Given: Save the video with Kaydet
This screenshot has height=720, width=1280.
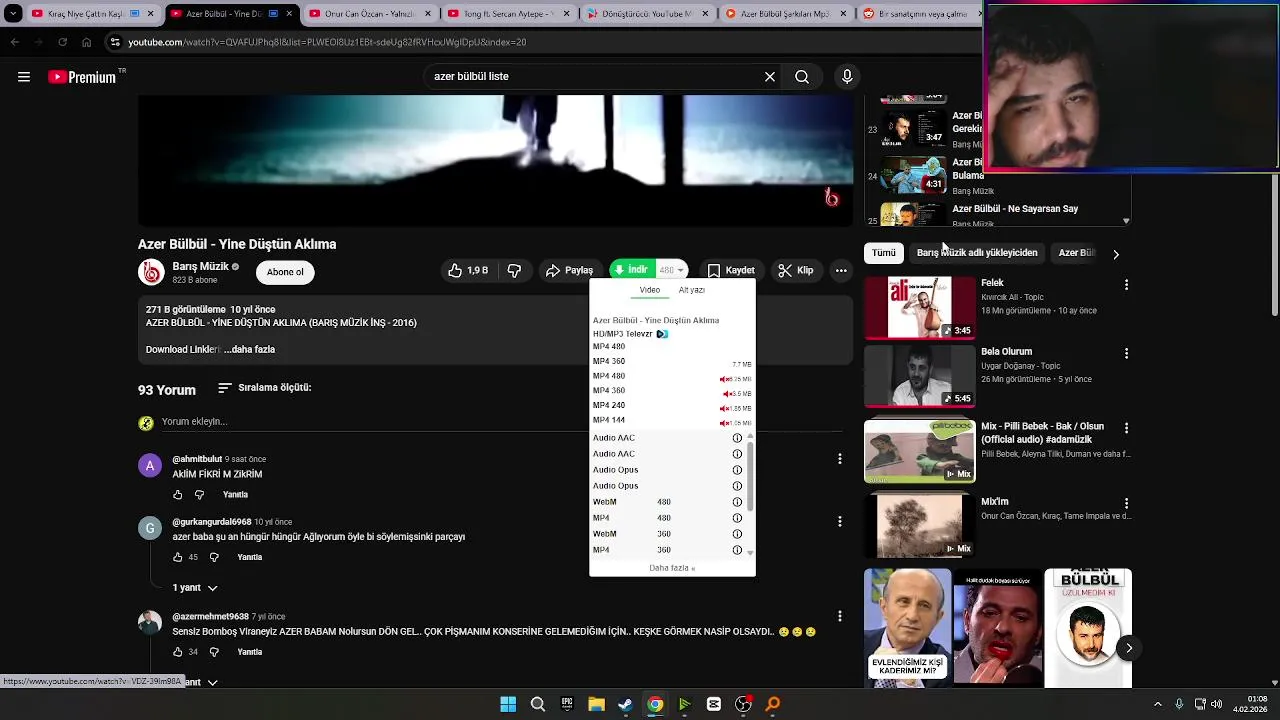Looking at the screenshot, I should click(731, 270).
